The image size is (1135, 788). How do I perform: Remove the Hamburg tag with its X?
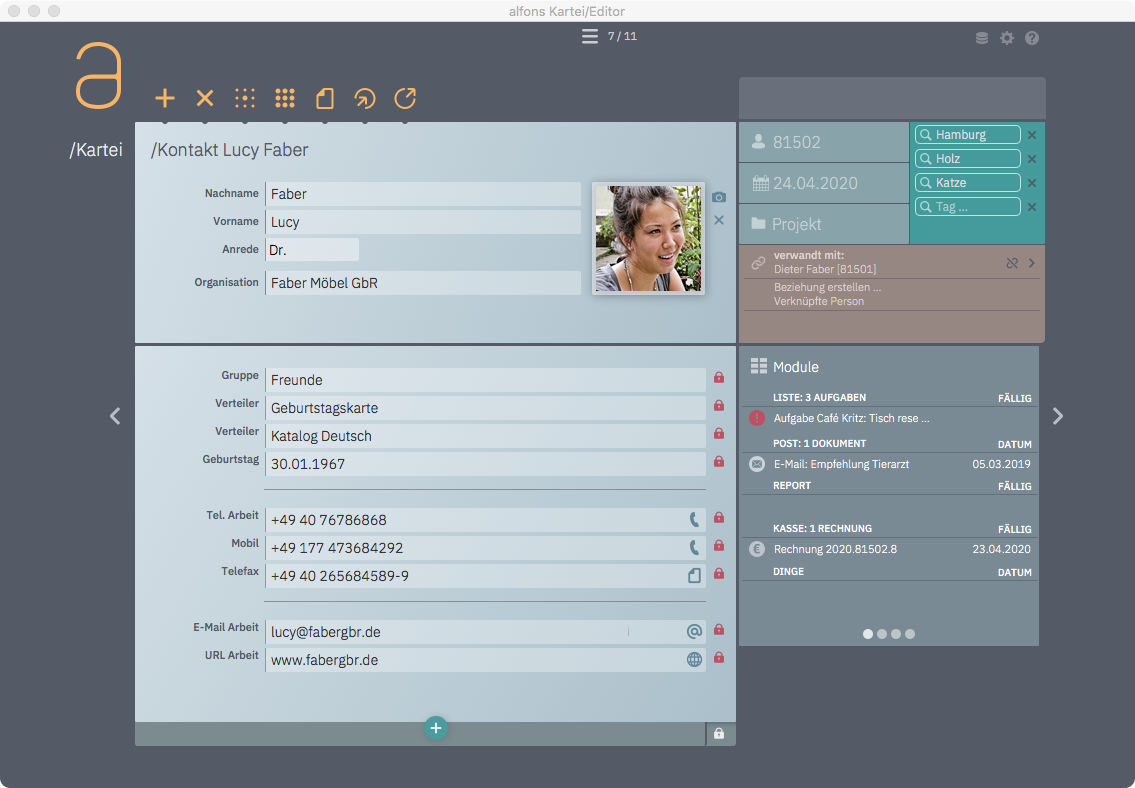point(1032,135)
